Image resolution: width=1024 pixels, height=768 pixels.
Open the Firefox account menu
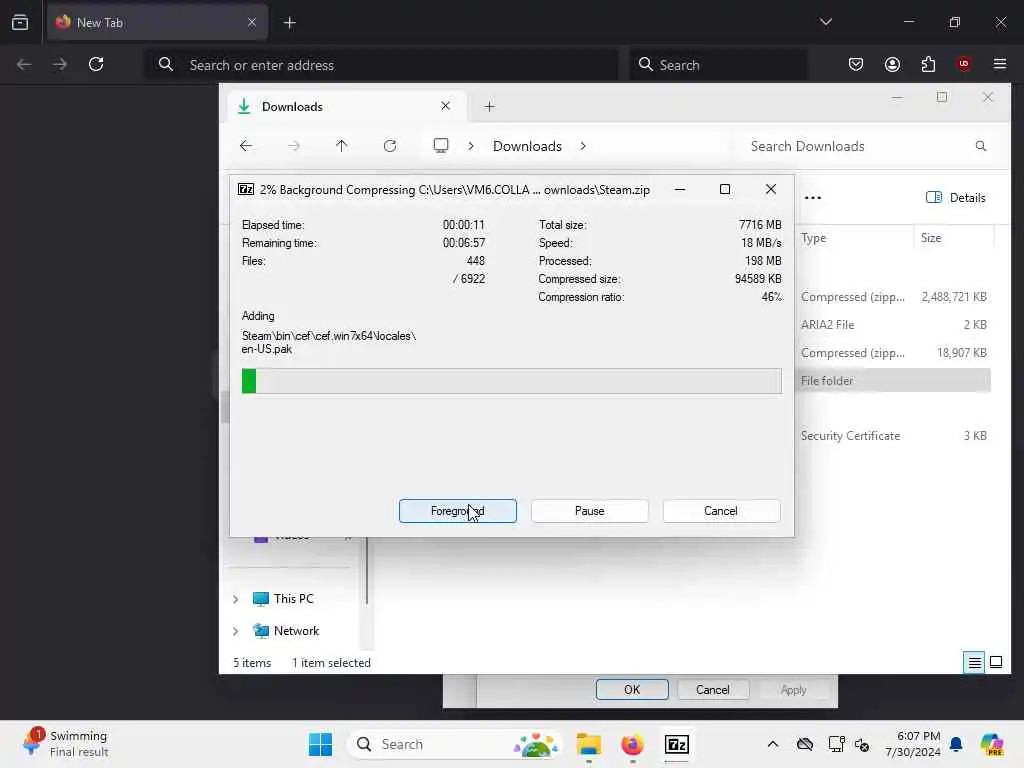point(892,64)
